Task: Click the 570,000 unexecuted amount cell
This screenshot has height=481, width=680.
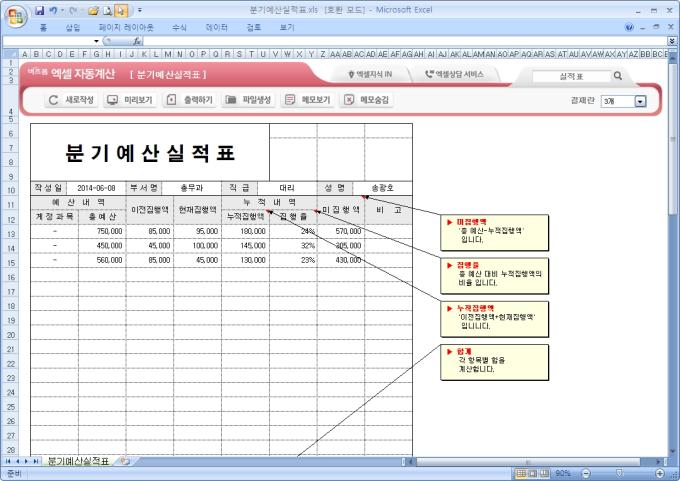Action: click(341, 231)
